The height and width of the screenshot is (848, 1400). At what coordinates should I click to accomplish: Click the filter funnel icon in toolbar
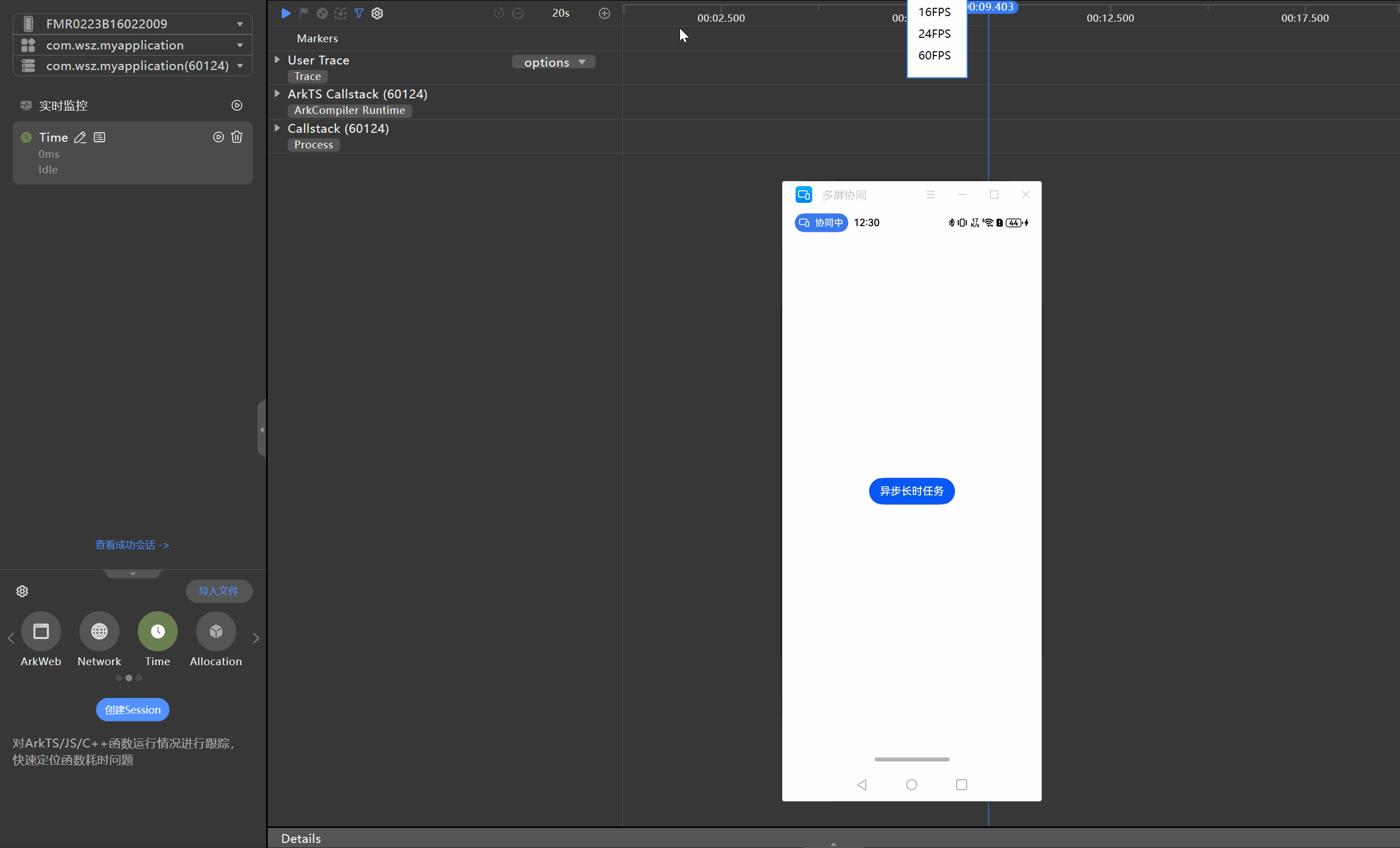358,13
